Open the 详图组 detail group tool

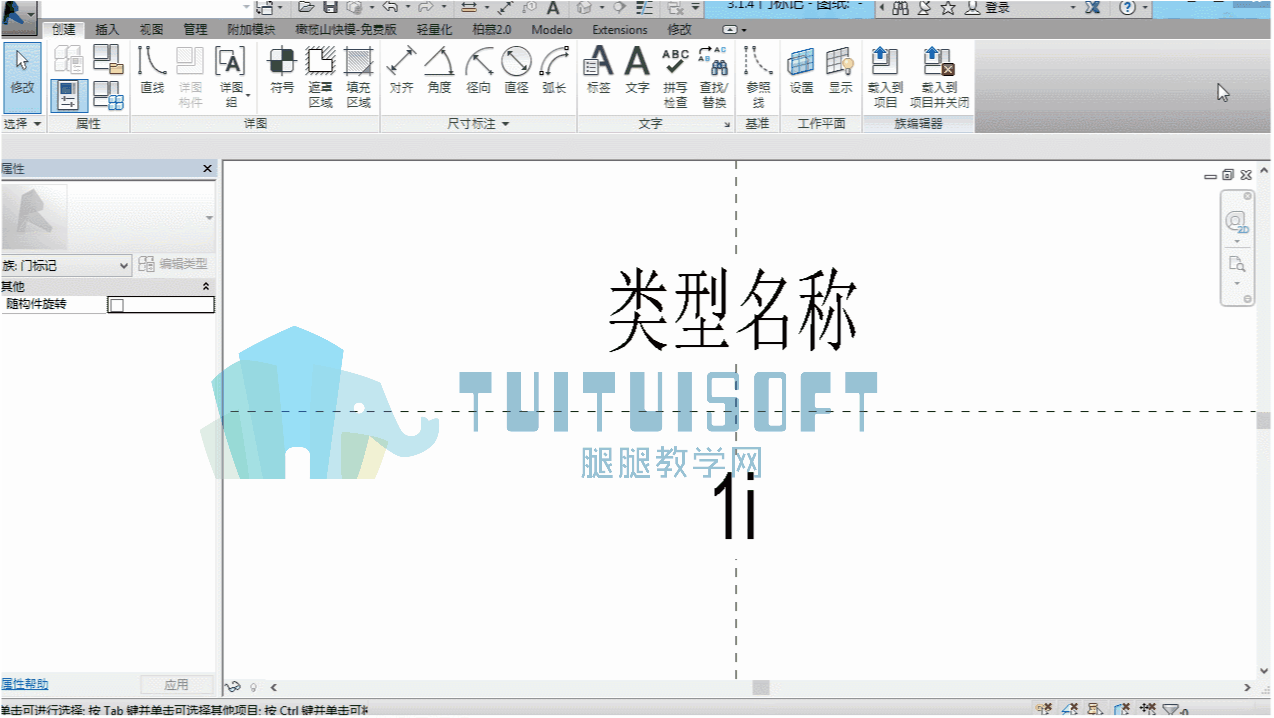coord(231,77)
